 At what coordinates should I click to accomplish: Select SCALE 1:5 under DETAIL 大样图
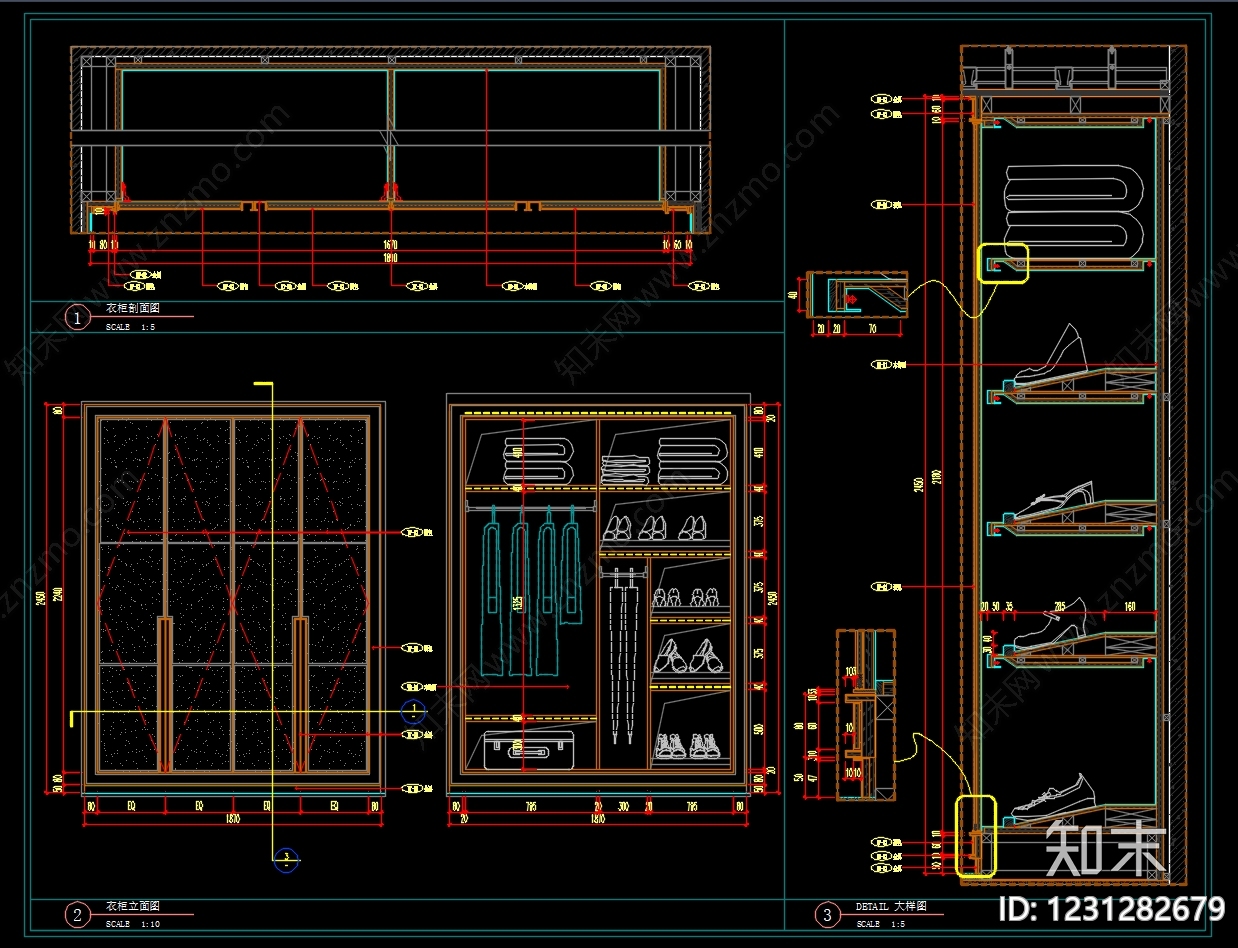tap(881, 924)
